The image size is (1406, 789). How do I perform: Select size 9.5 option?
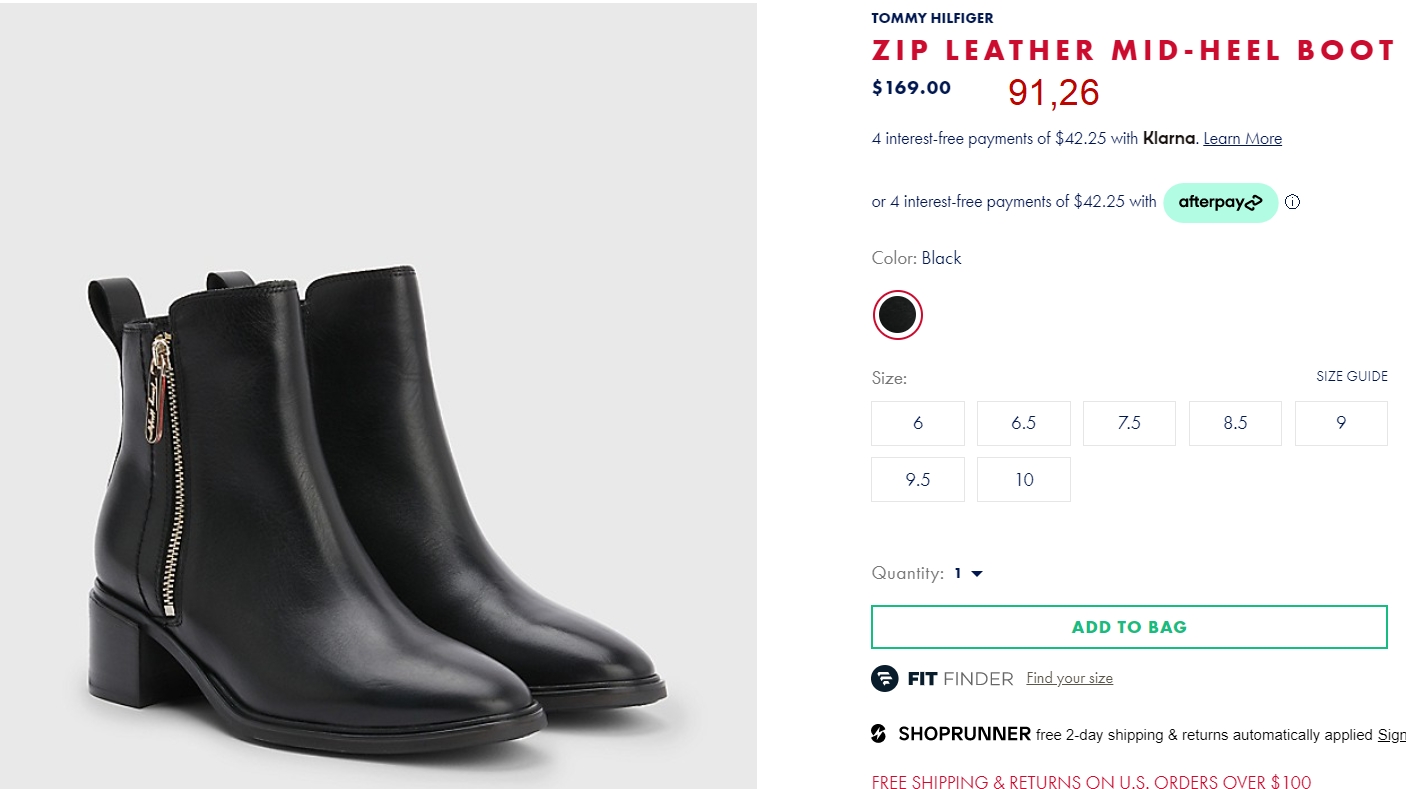(918, 479)
